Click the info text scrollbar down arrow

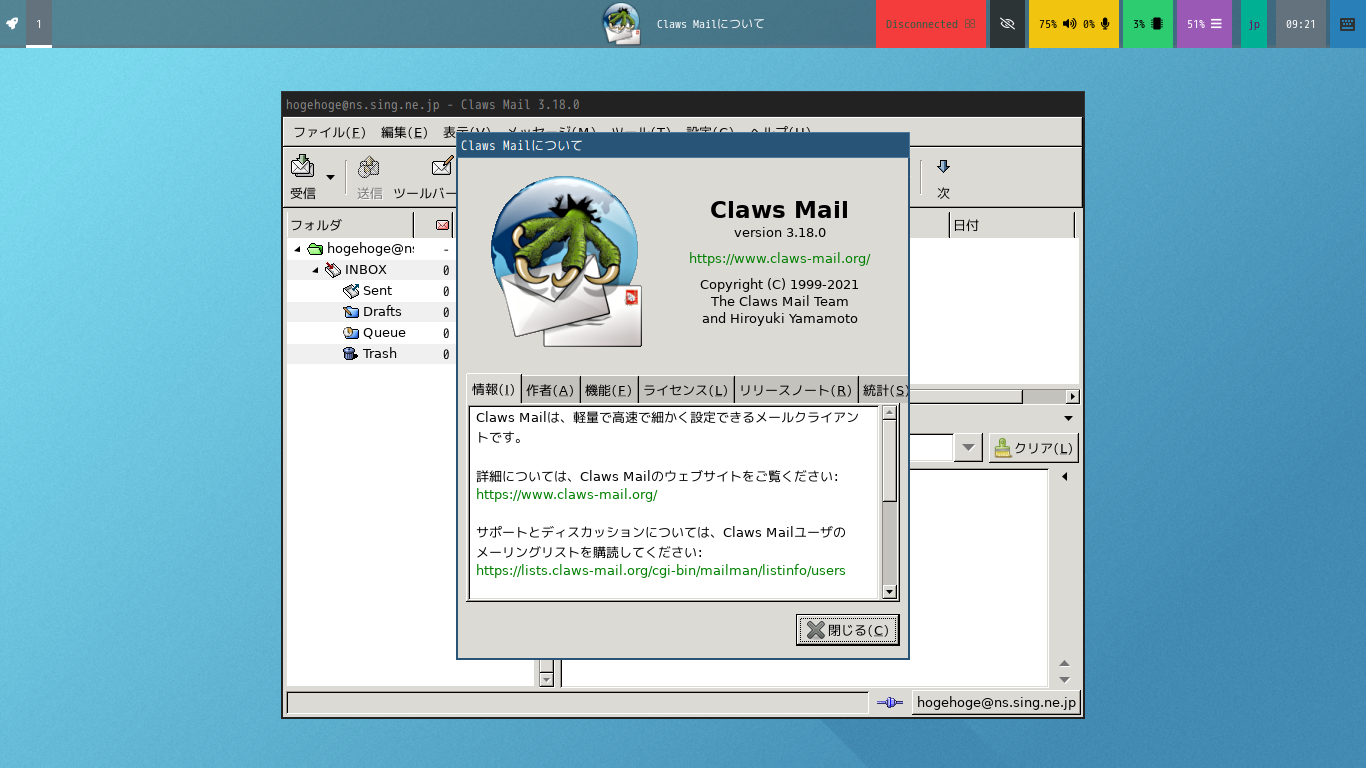coord(890,592)
